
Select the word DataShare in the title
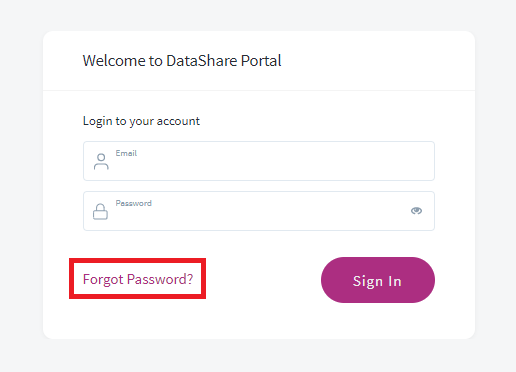(x=202, y=61)
